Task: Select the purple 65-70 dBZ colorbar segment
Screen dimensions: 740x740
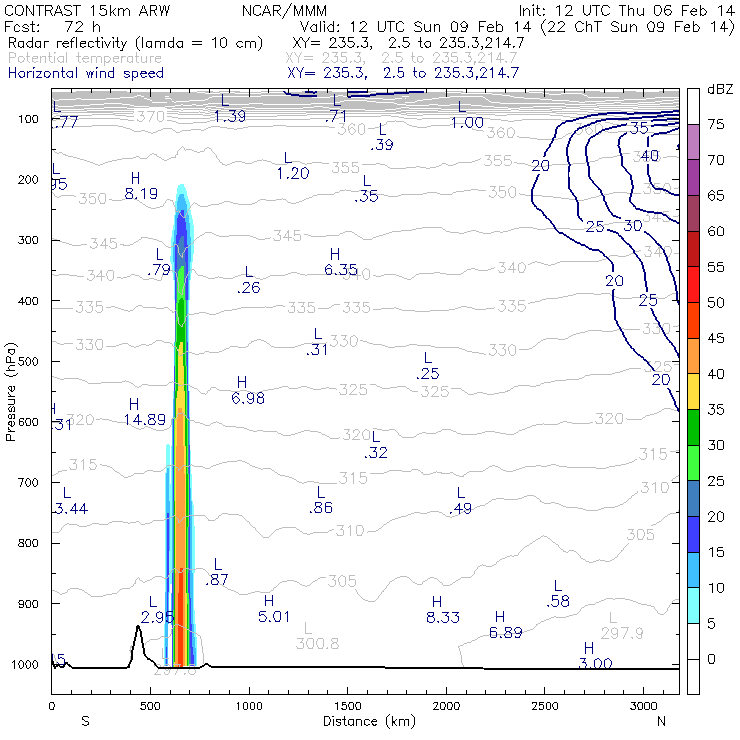Action: coord(693,178)
